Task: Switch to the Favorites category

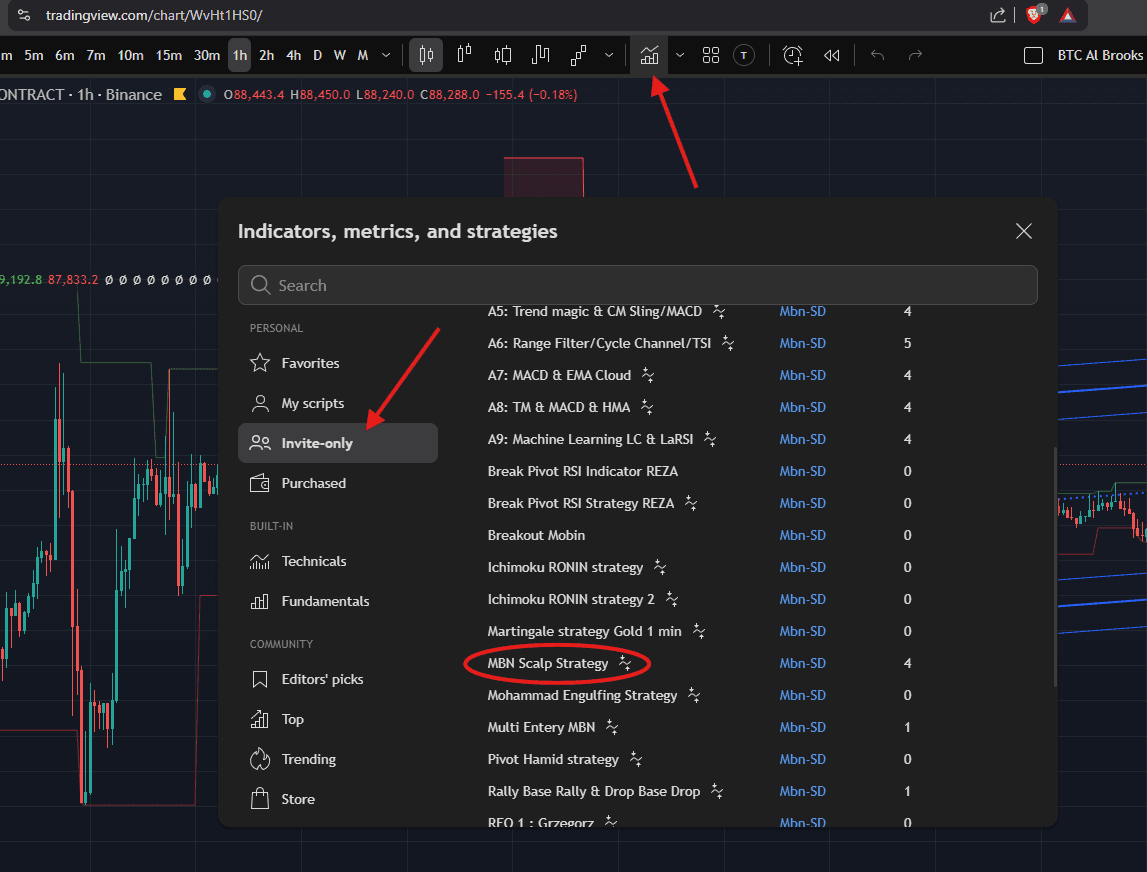Action: [x=310, y=363]
